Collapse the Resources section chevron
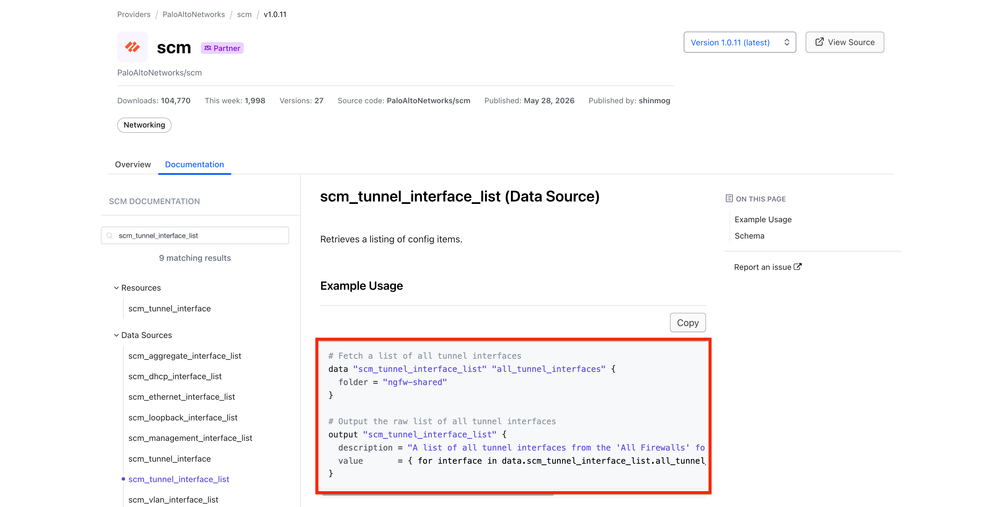Viewport: 998px width, 507px height. pyautogui.click(x=116, y=288)
